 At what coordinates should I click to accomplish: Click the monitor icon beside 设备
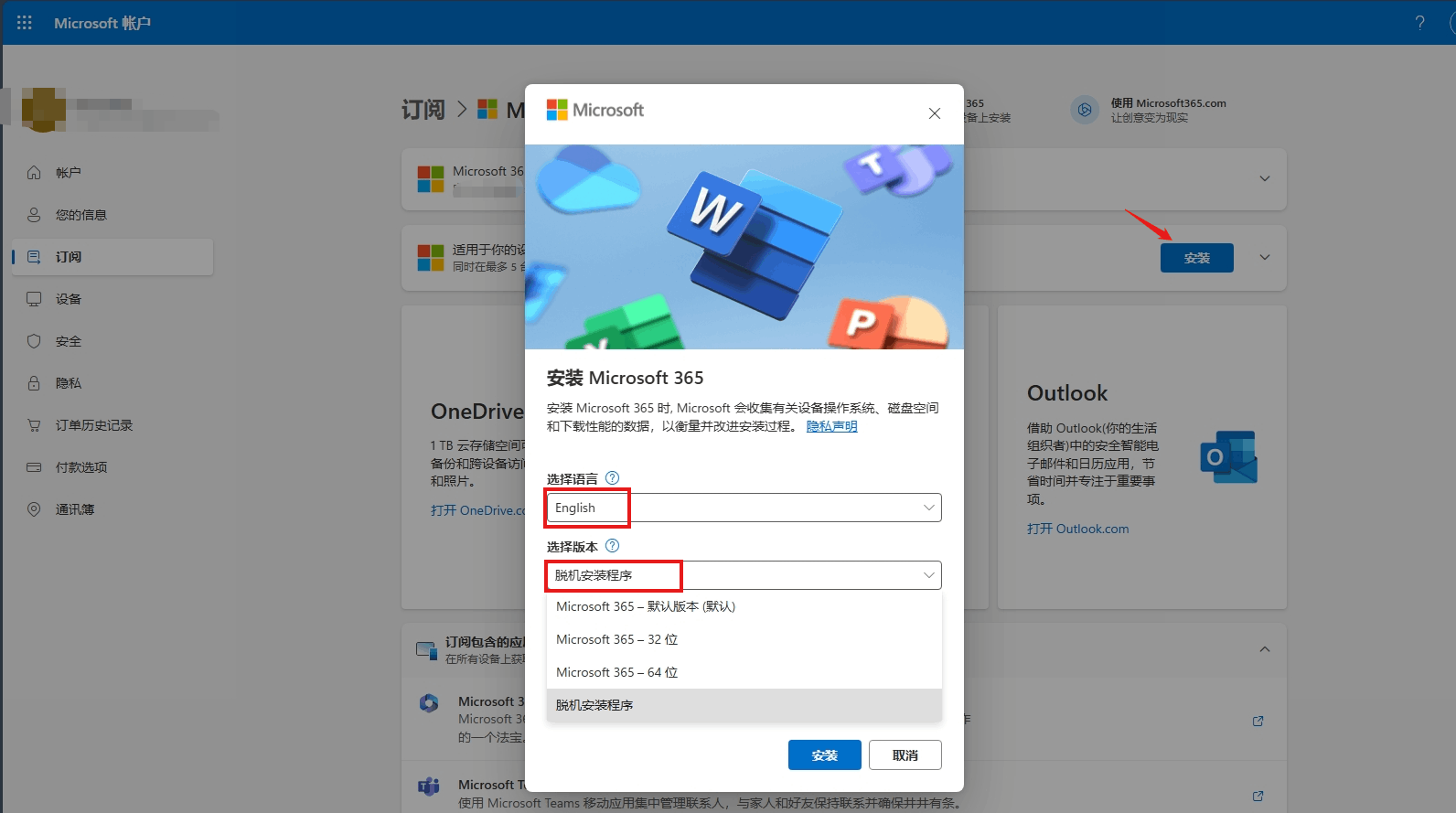[x=34, y=299]
